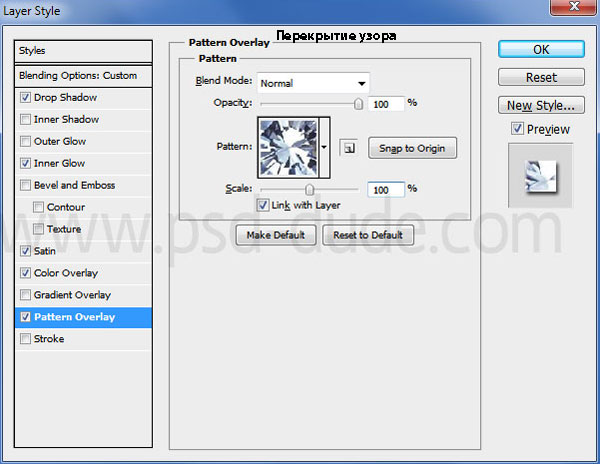Select Blending Options: Custom in the list
The width and height of the screenshot is (600, 464).
coord(78,76)
